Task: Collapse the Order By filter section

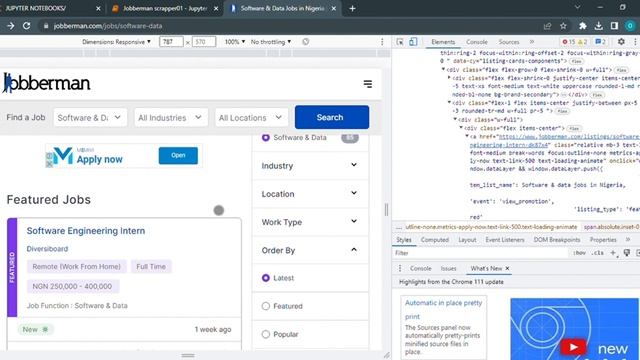Action: click(x=310, y=250)
